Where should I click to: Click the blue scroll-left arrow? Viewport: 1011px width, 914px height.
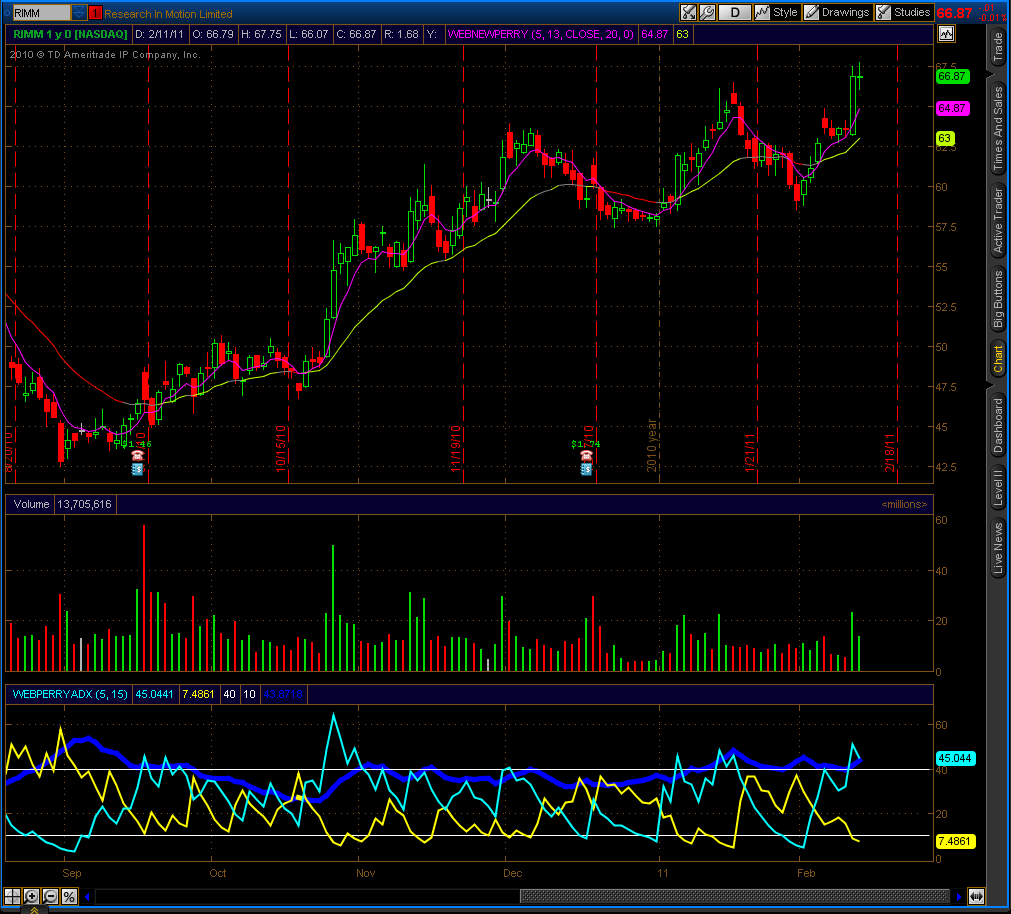[87, 896]
